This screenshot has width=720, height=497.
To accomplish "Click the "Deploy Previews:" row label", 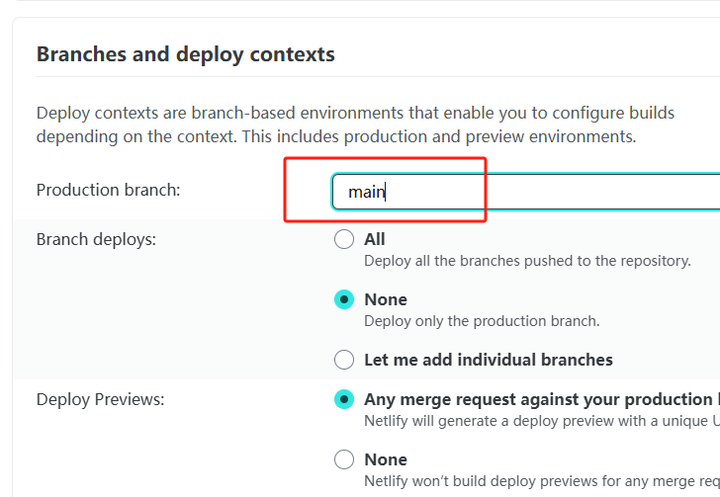I will (x=100, y=399).
